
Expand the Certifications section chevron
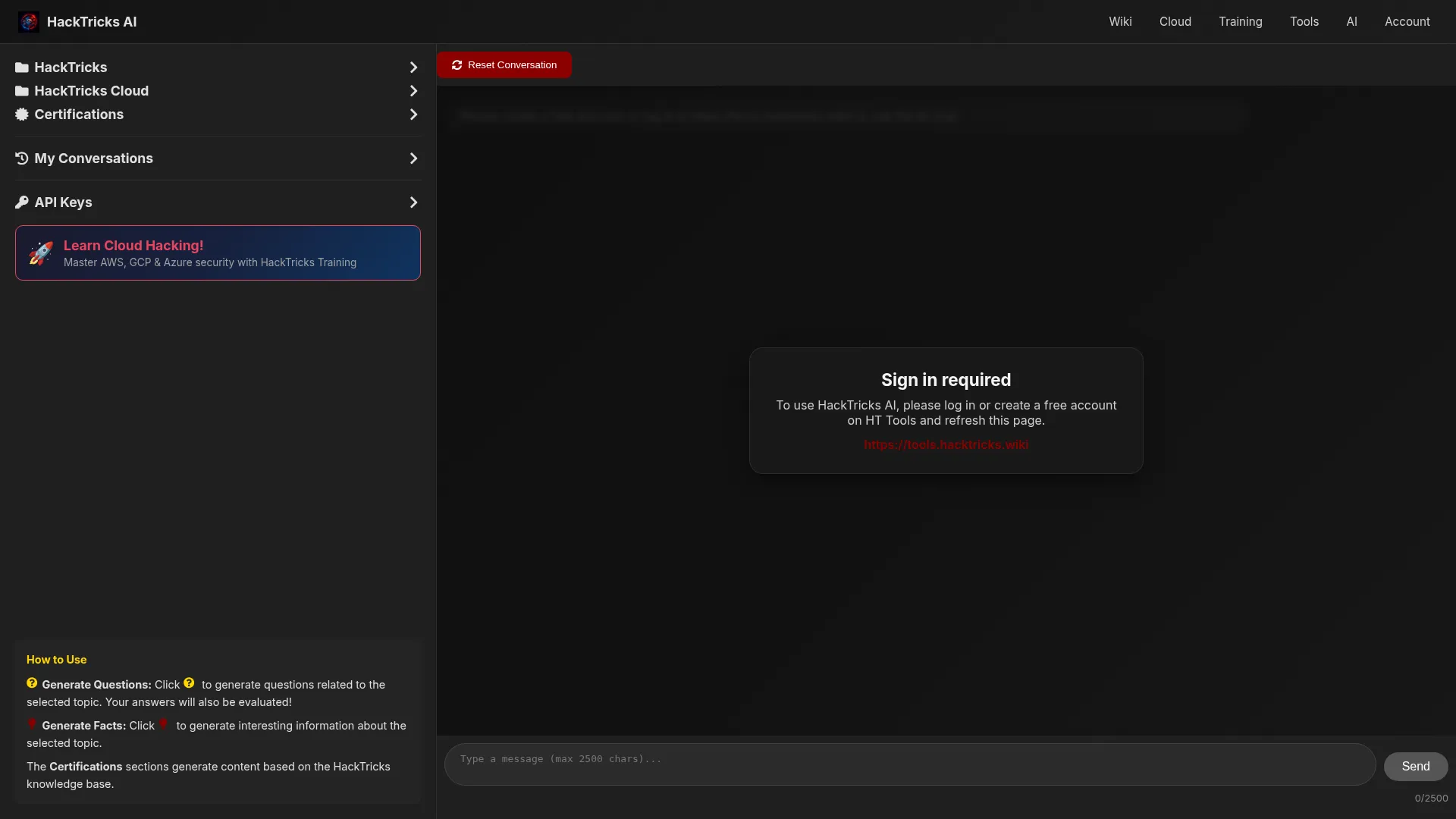[x=413, y=115]
